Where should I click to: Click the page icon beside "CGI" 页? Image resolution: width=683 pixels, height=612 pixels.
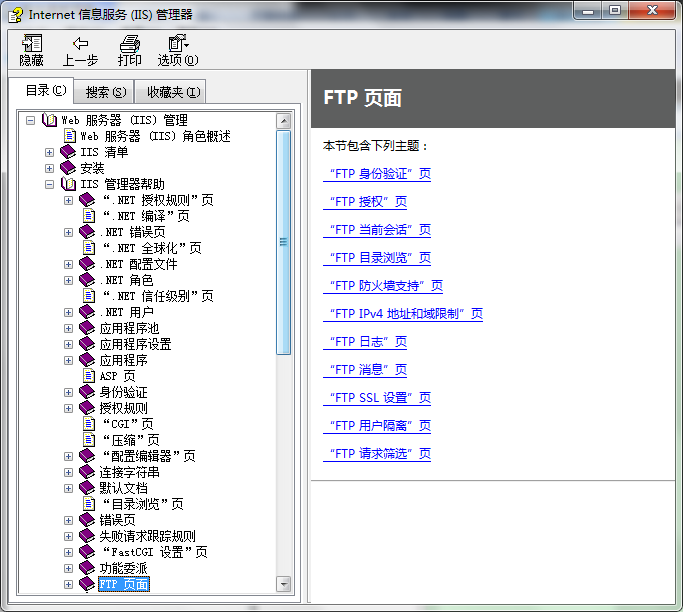click(x=89, y=424)
